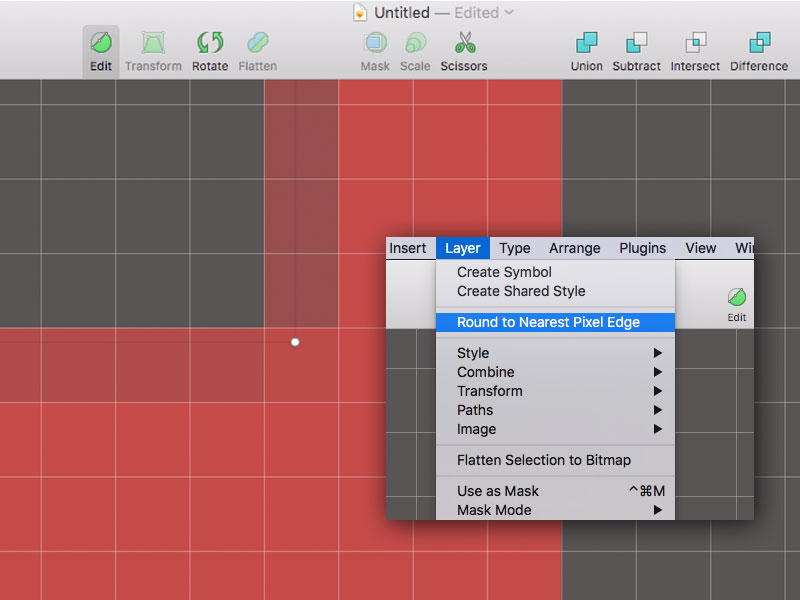
Task: Open title dropdown chevron next to Edited
Action: (x=509, y=12)
